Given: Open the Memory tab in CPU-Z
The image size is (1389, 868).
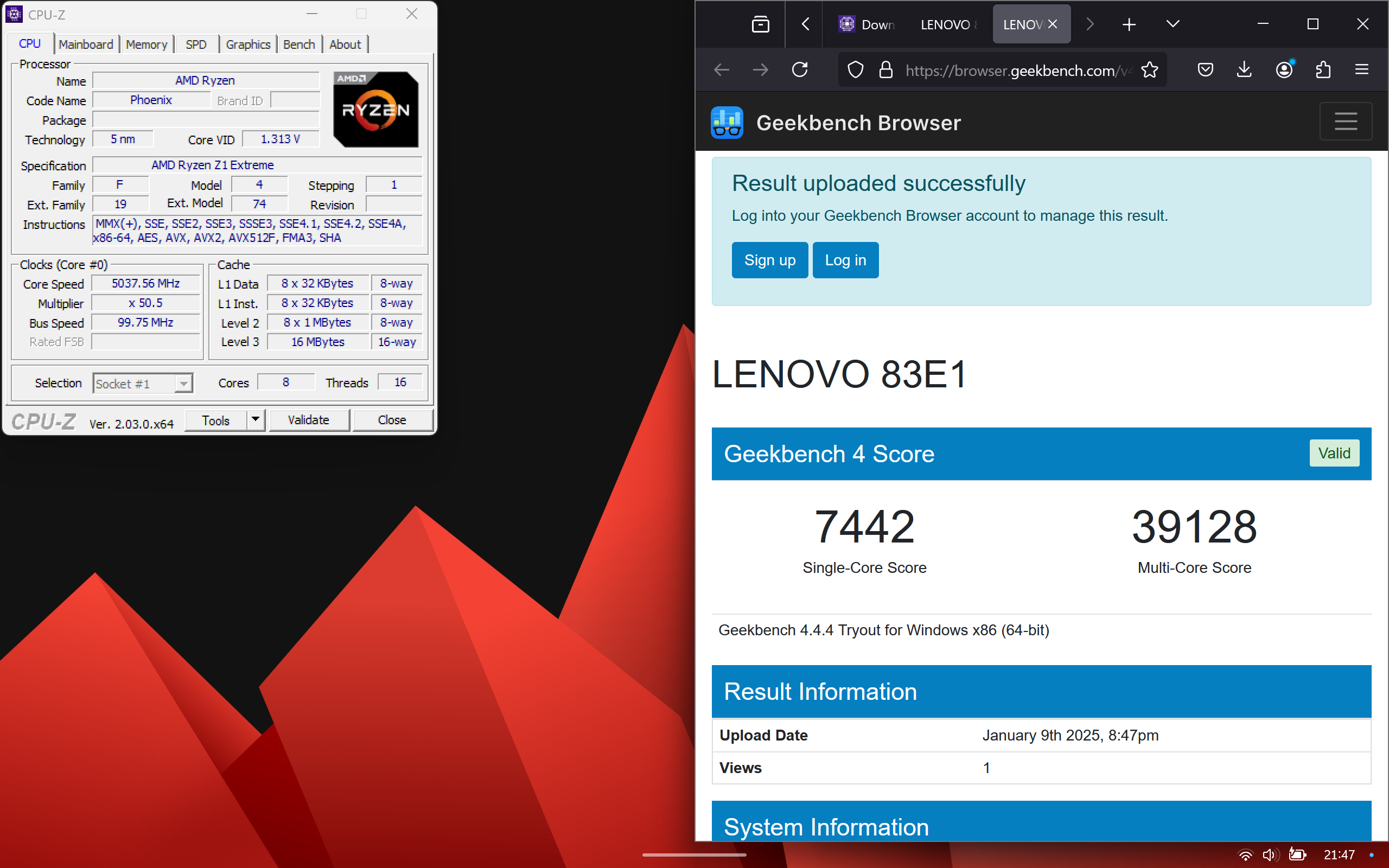Looking at the screenshot, I should pyautogui.click(x=146, y=44).
